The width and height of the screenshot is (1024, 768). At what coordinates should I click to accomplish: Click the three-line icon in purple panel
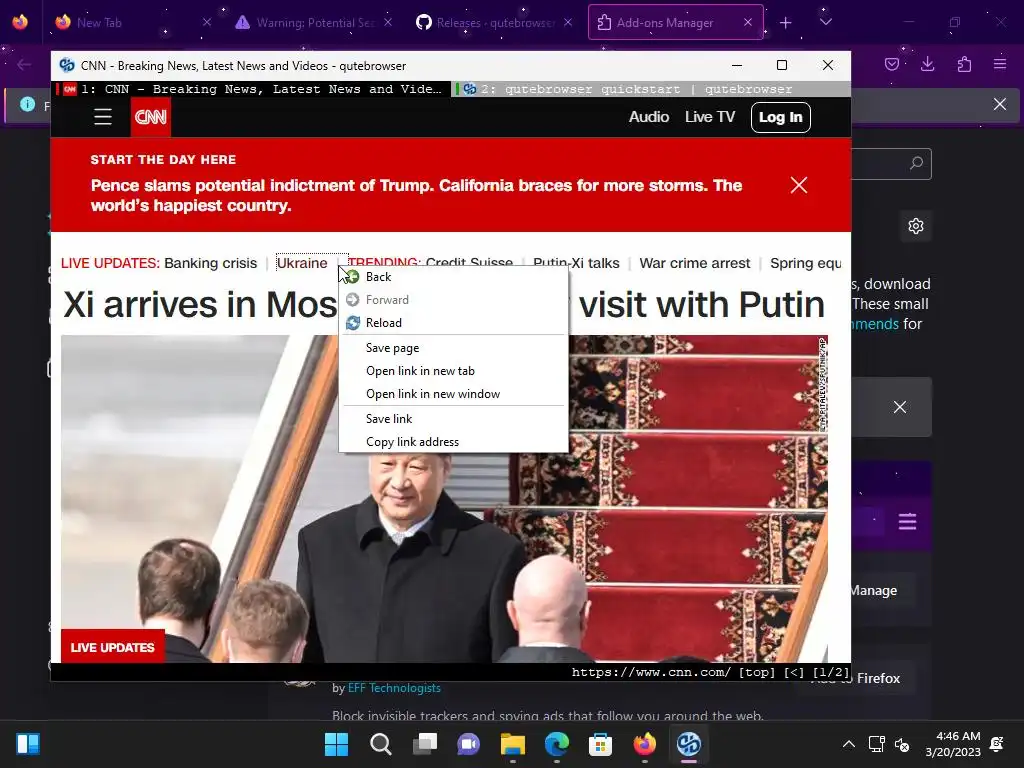[907, 521]
